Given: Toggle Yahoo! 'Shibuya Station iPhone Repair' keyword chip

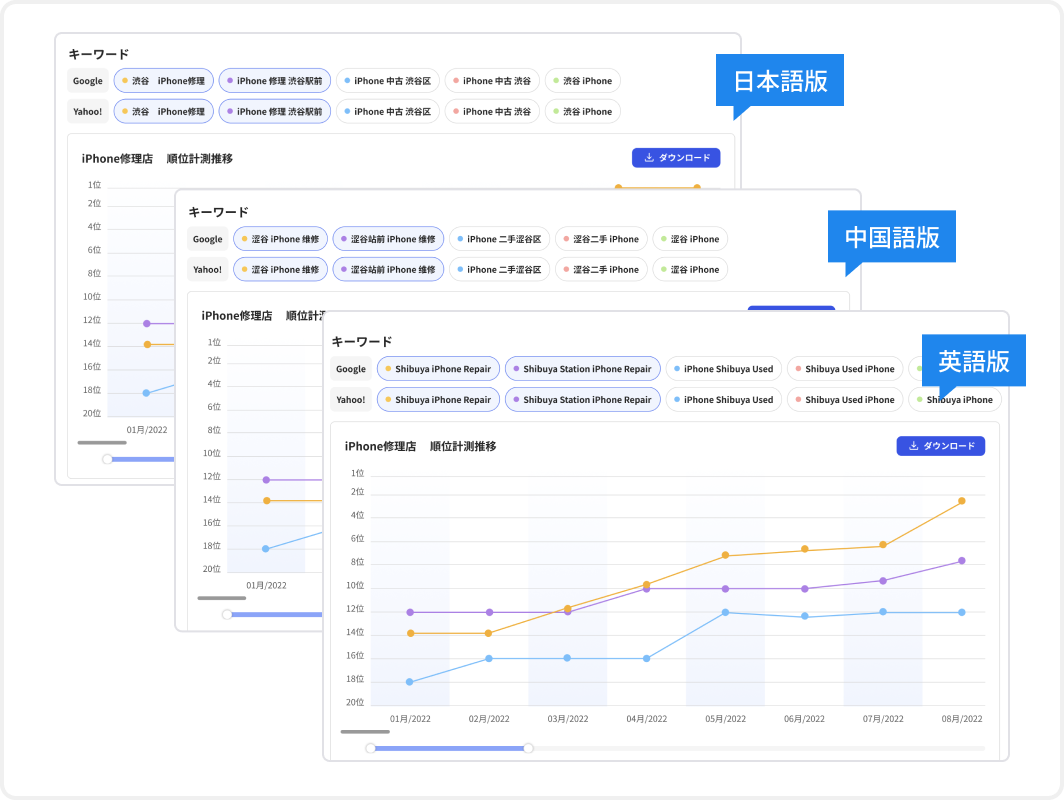Looking at the screenshot, I should [582, 400].
